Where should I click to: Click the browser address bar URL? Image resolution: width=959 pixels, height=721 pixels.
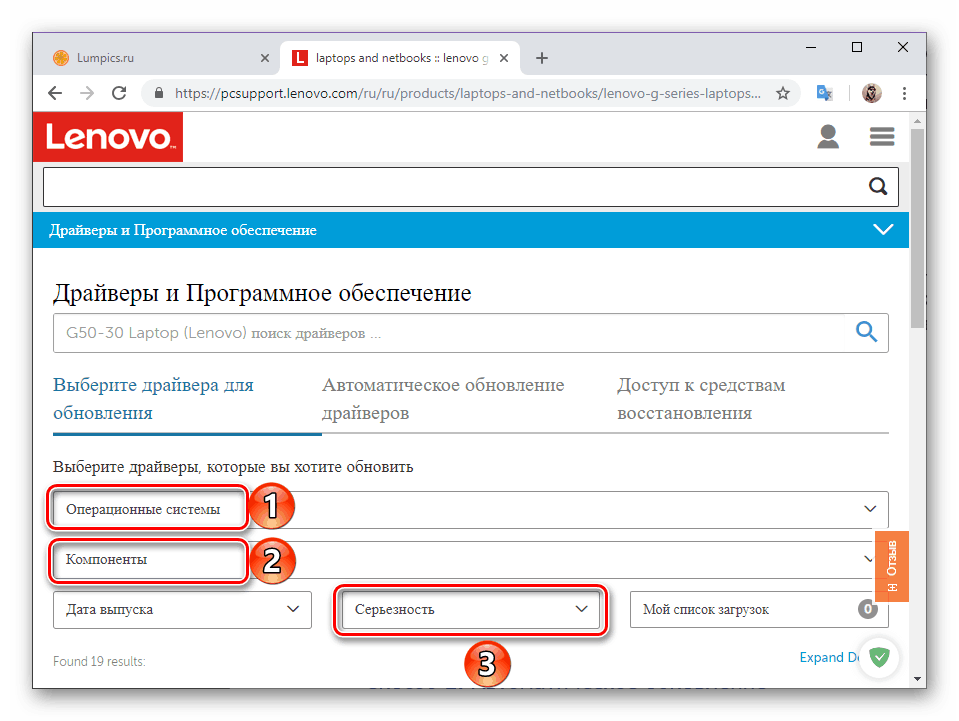[x=467, y=93]
